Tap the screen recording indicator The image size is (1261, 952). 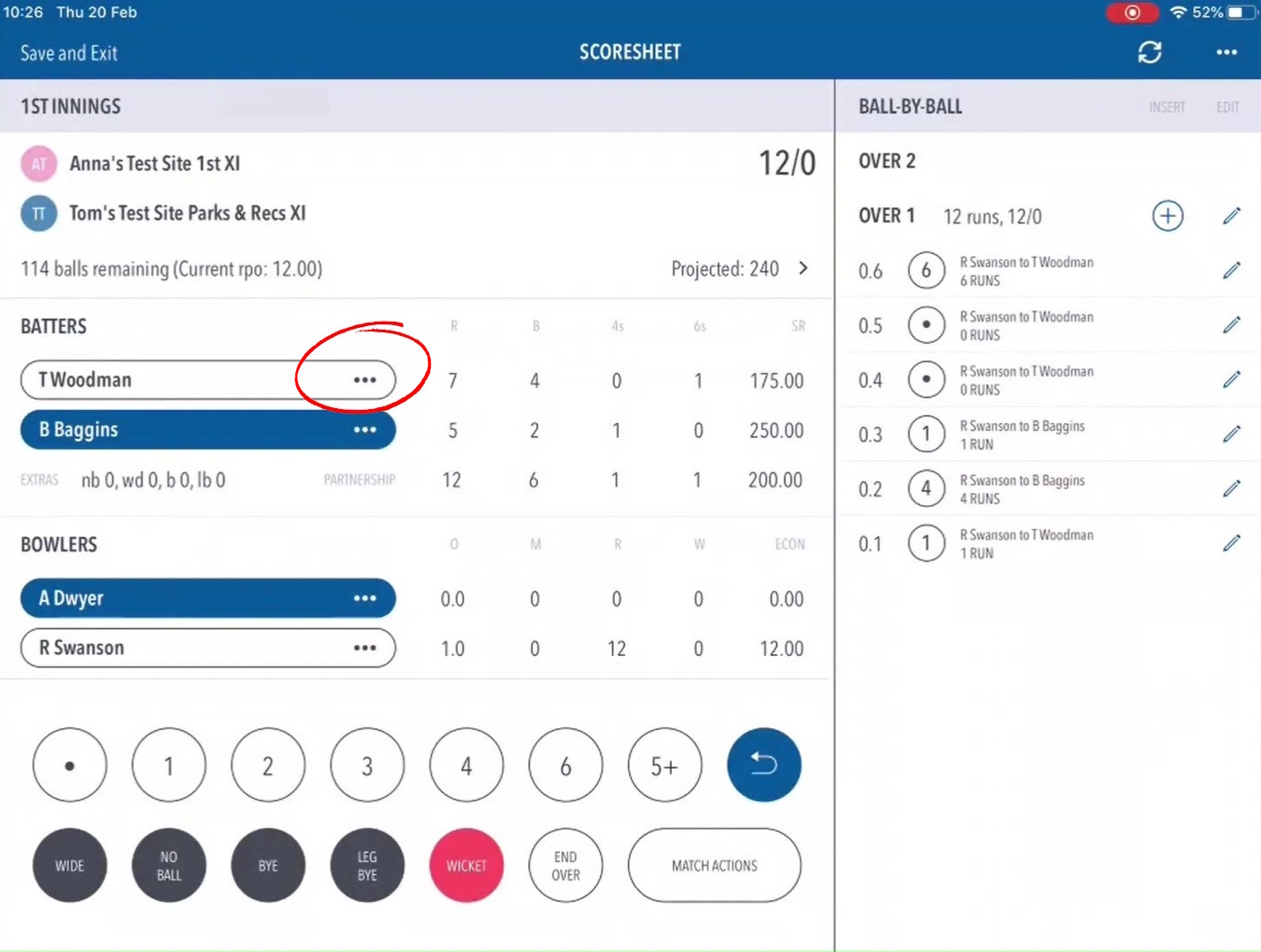1132,12
